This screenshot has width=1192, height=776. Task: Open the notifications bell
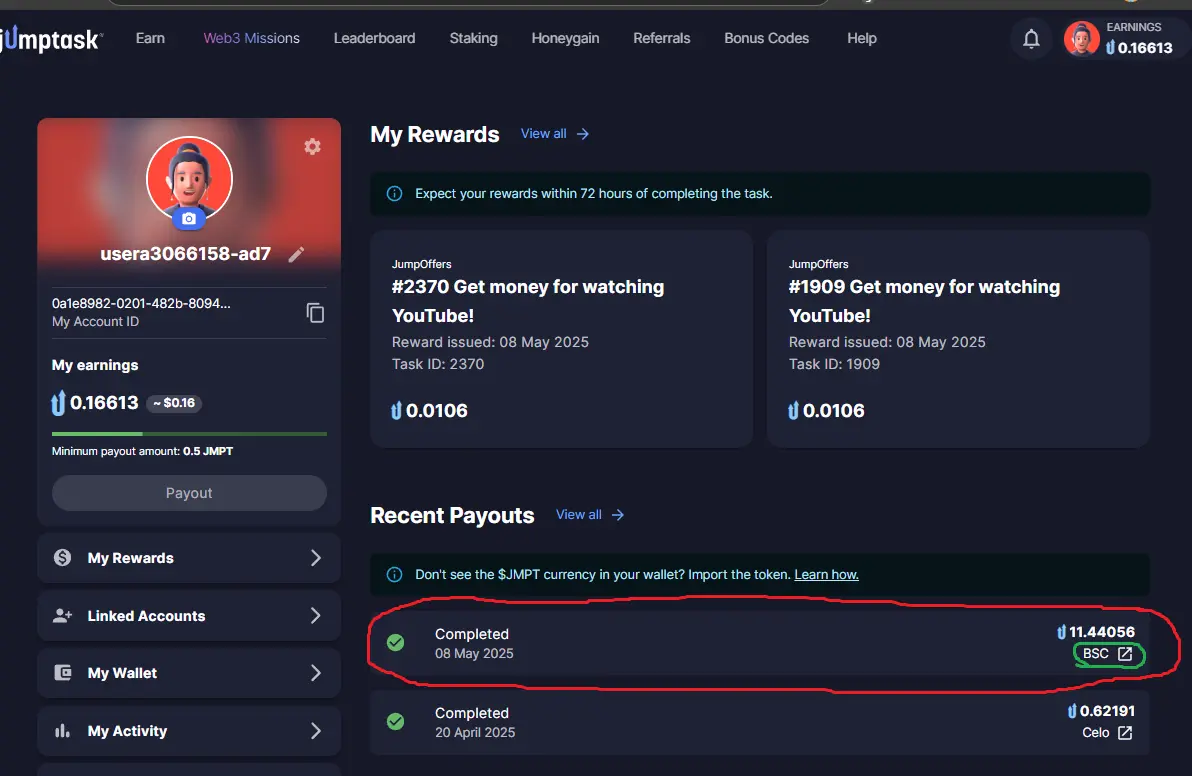pos(1031,39)
